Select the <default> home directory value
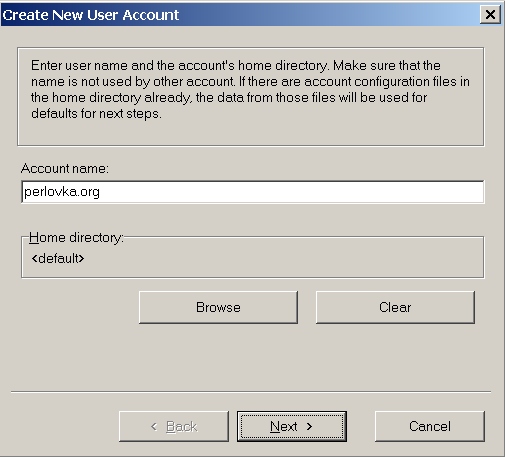Screen dimensions: 505x457 [x=58, y=258]
